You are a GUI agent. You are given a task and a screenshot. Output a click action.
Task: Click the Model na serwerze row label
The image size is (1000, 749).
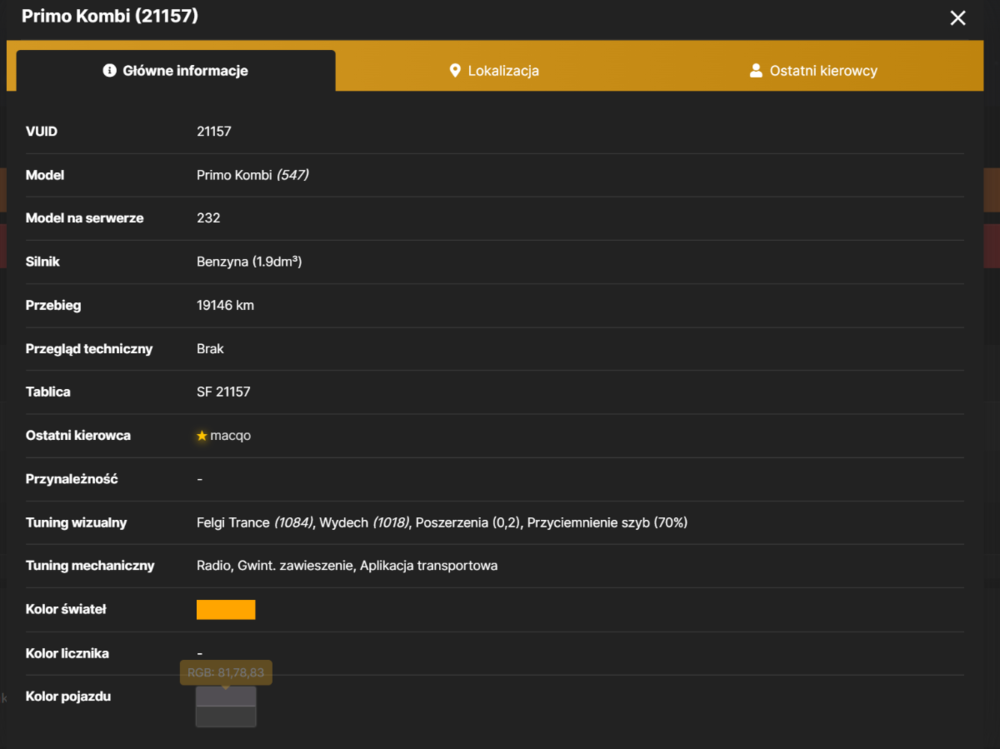click(x=84, y=218)
